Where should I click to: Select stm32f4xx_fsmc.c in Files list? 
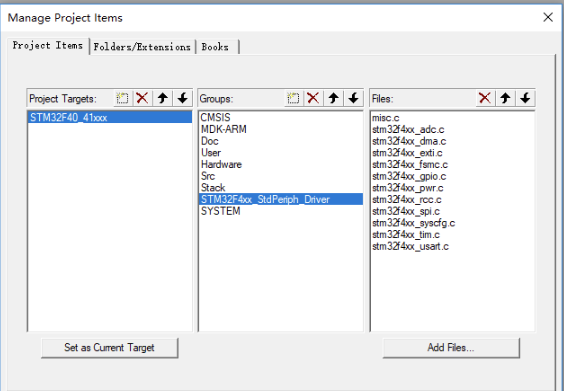click(x=452, y=164)
